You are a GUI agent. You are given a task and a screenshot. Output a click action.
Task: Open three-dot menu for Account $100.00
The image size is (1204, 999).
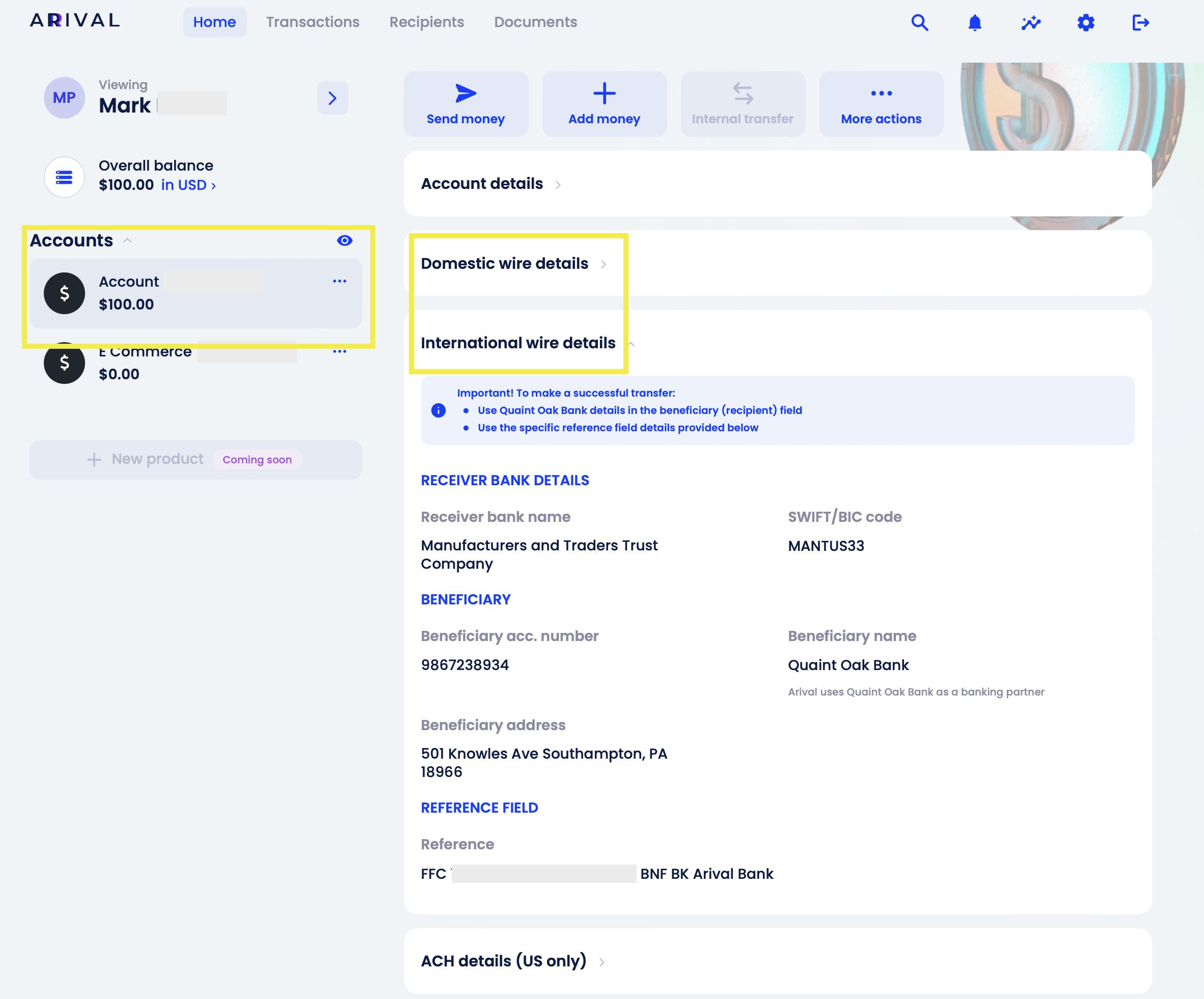[x=339, y=281]
